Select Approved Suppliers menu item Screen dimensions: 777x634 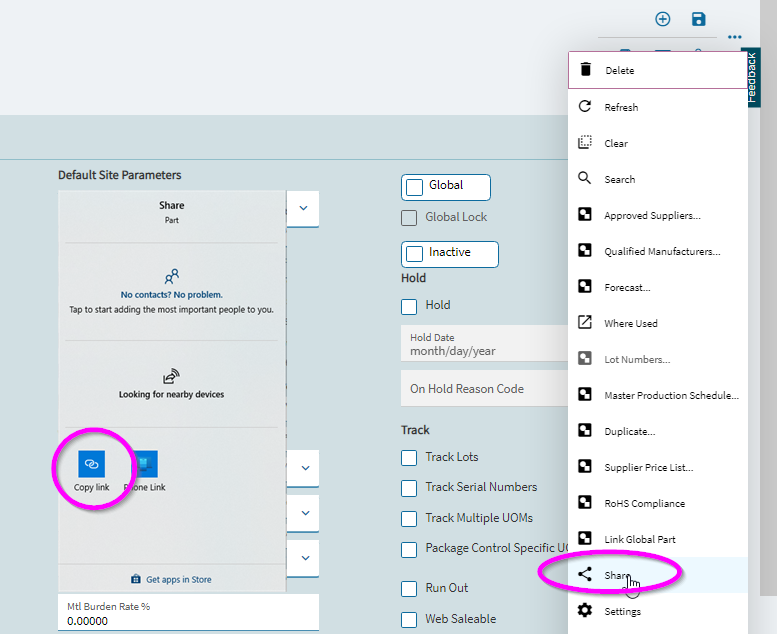pyautogui.click(x=652, y=215)
